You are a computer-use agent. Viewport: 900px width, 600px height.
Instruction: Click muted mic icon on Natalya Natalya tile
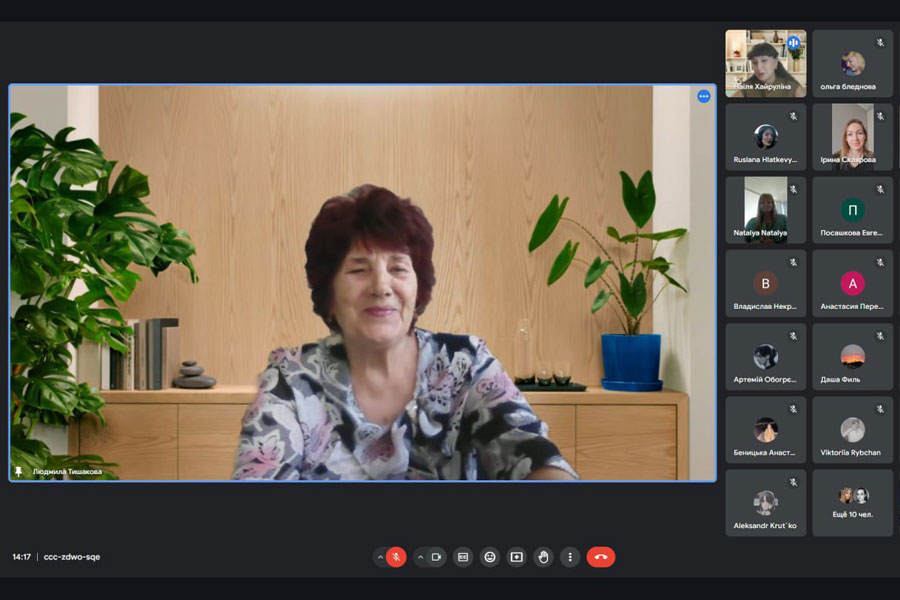[793, 189]
